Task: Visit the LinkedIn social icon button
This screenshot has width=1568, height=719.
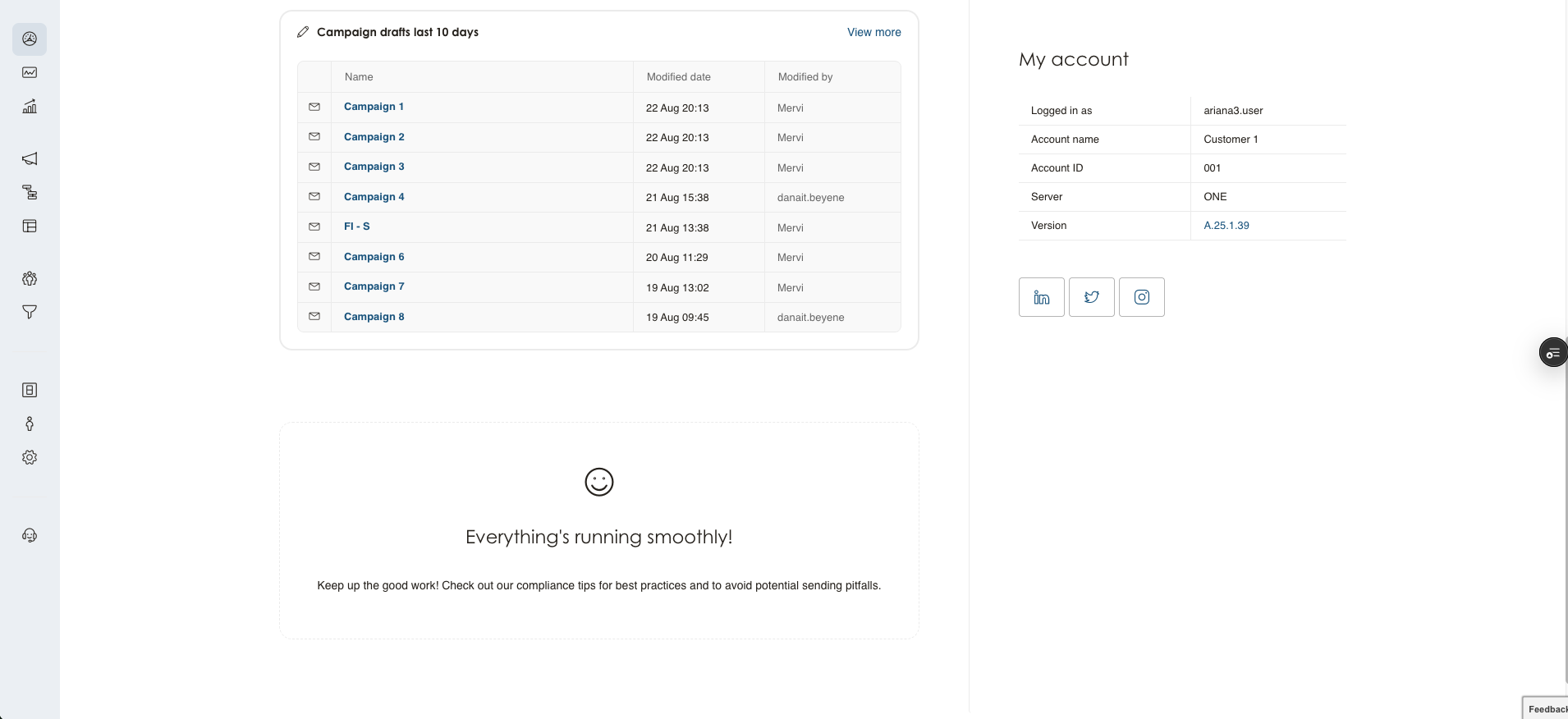Action: (x=1041, y=297)
